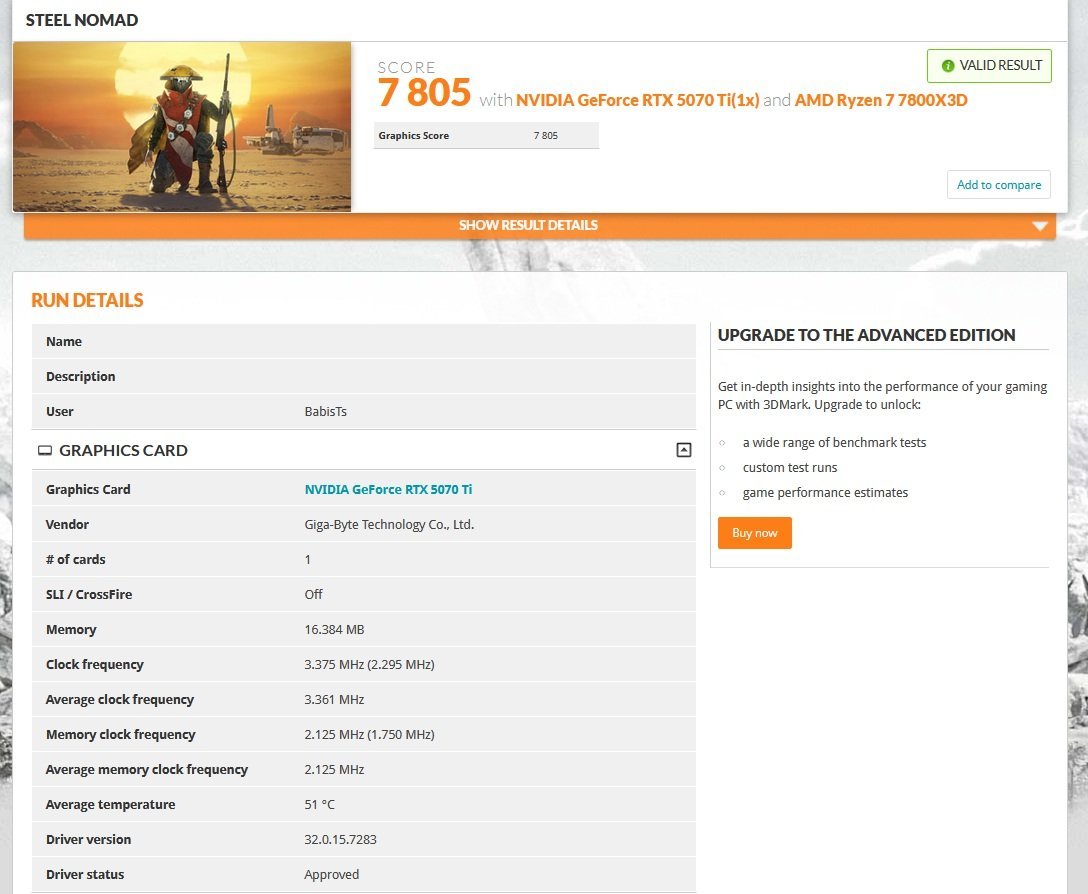
Task: Click the Steel Nomad title
Action: [x=82, y=20]
